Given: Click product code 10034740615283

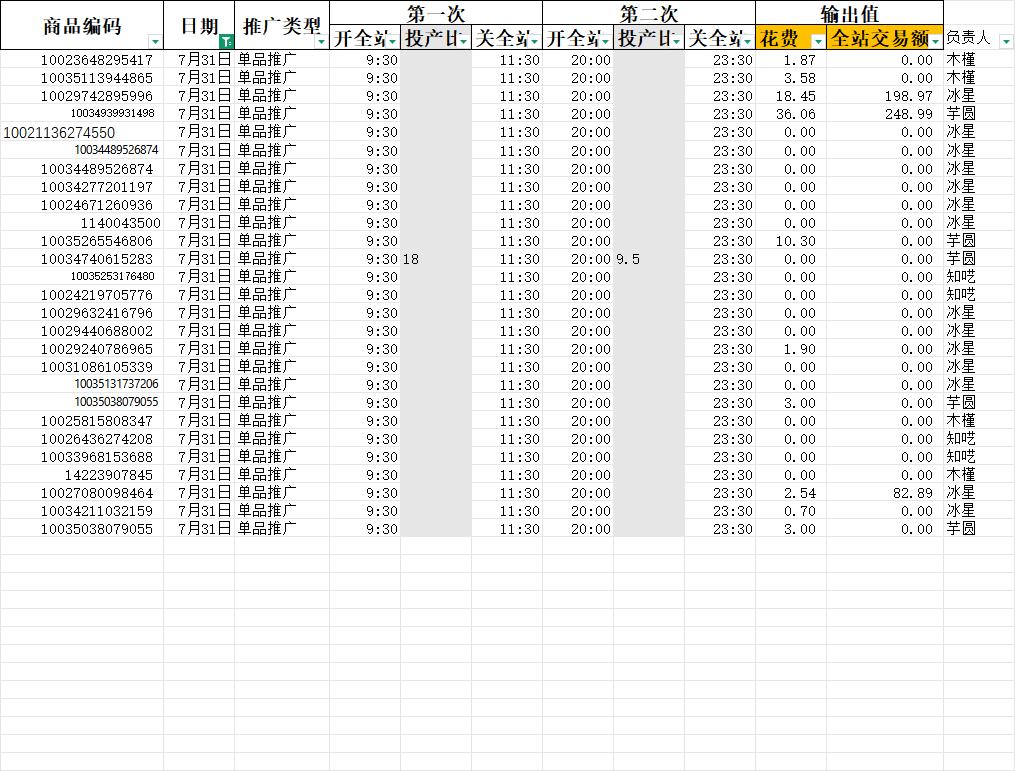Looking at the screenshot, I should point(96,259).
